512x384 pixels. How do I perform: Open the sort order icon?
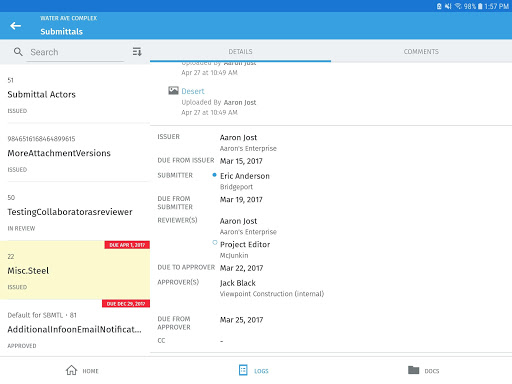coord(137,52)
